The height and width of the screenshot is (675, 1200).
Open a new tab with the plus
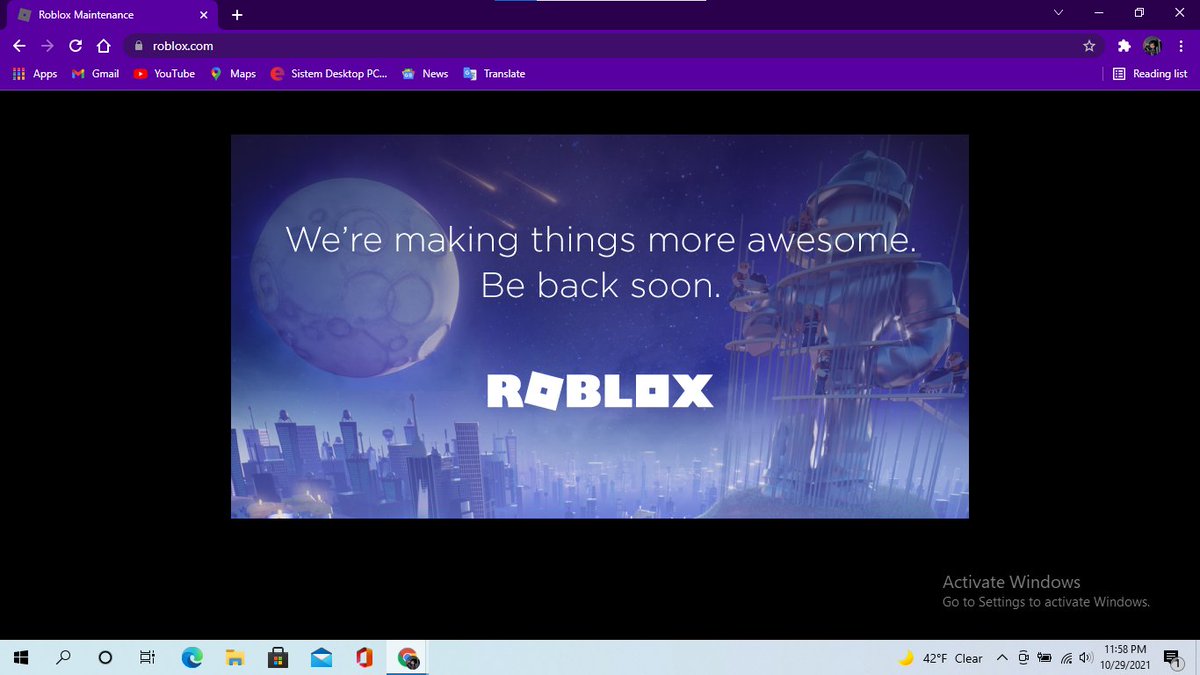(237, 15)
